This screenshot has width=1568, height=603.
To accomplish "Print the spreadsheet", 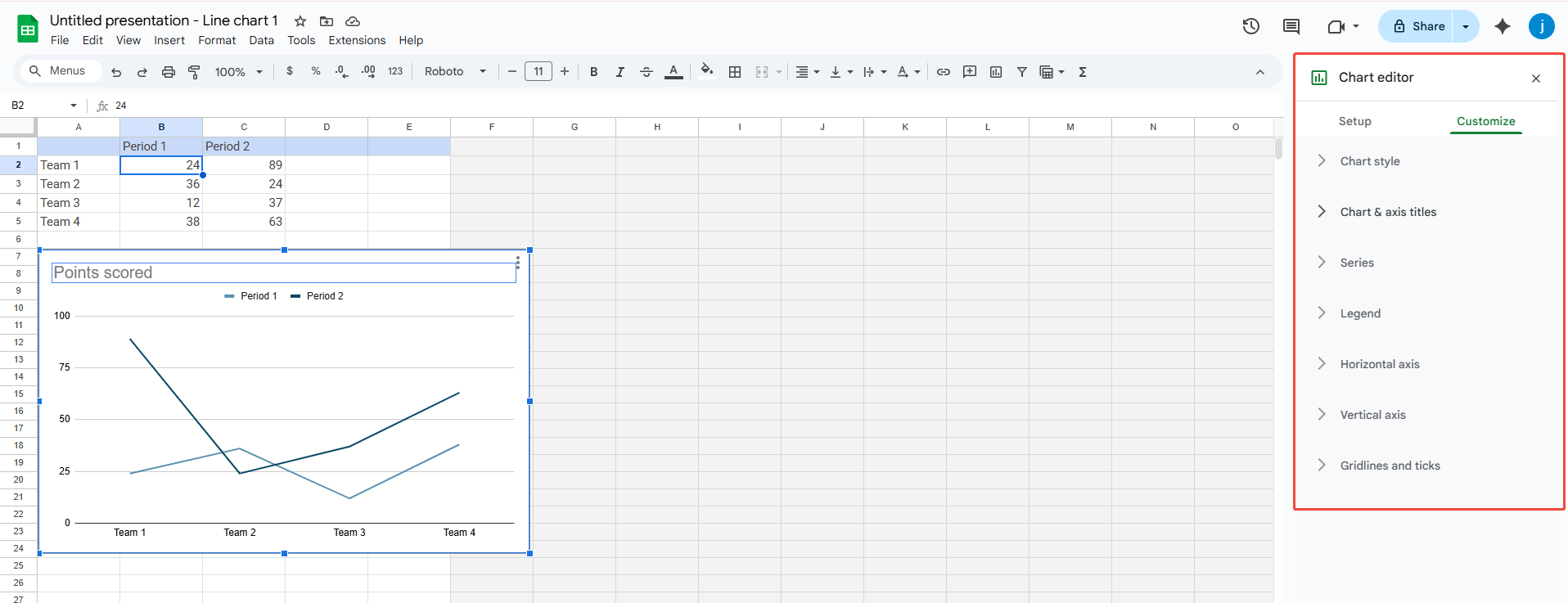I will tap(169, 72).
